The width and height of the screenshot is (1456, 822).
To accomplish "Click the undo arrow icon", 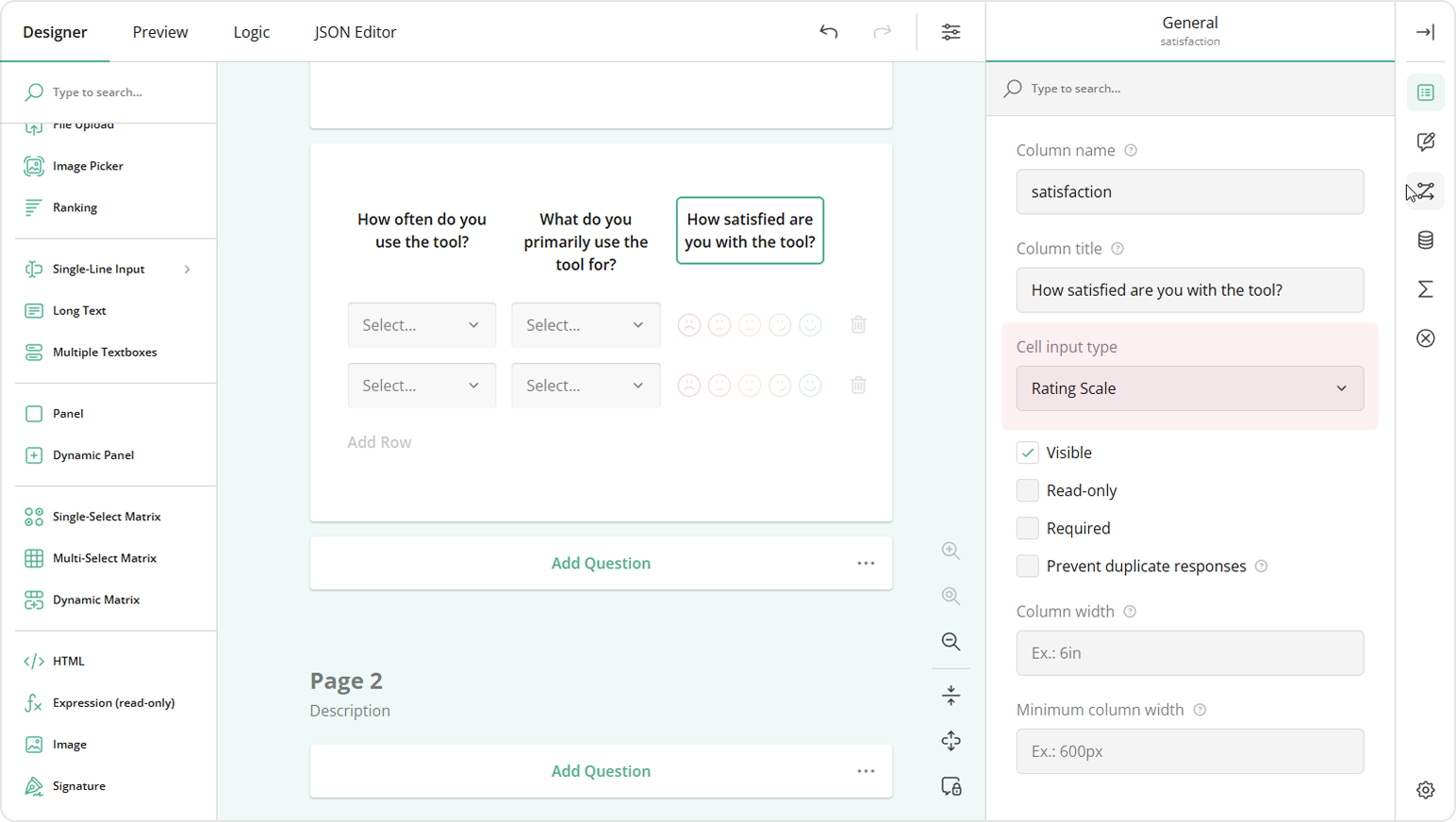I will coord(828,32).
